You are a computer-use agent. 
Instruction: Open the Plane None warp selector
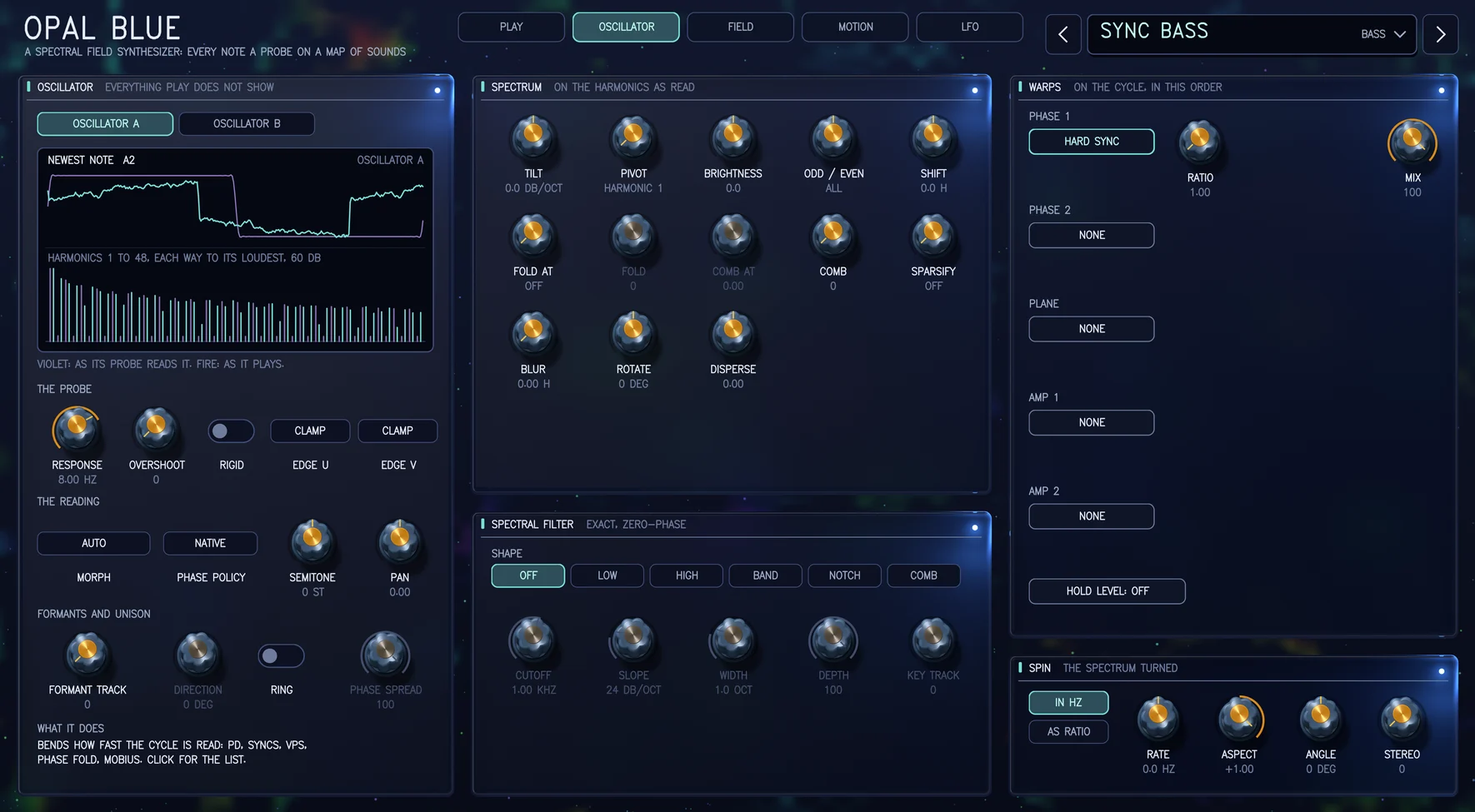coord(1092,329)
